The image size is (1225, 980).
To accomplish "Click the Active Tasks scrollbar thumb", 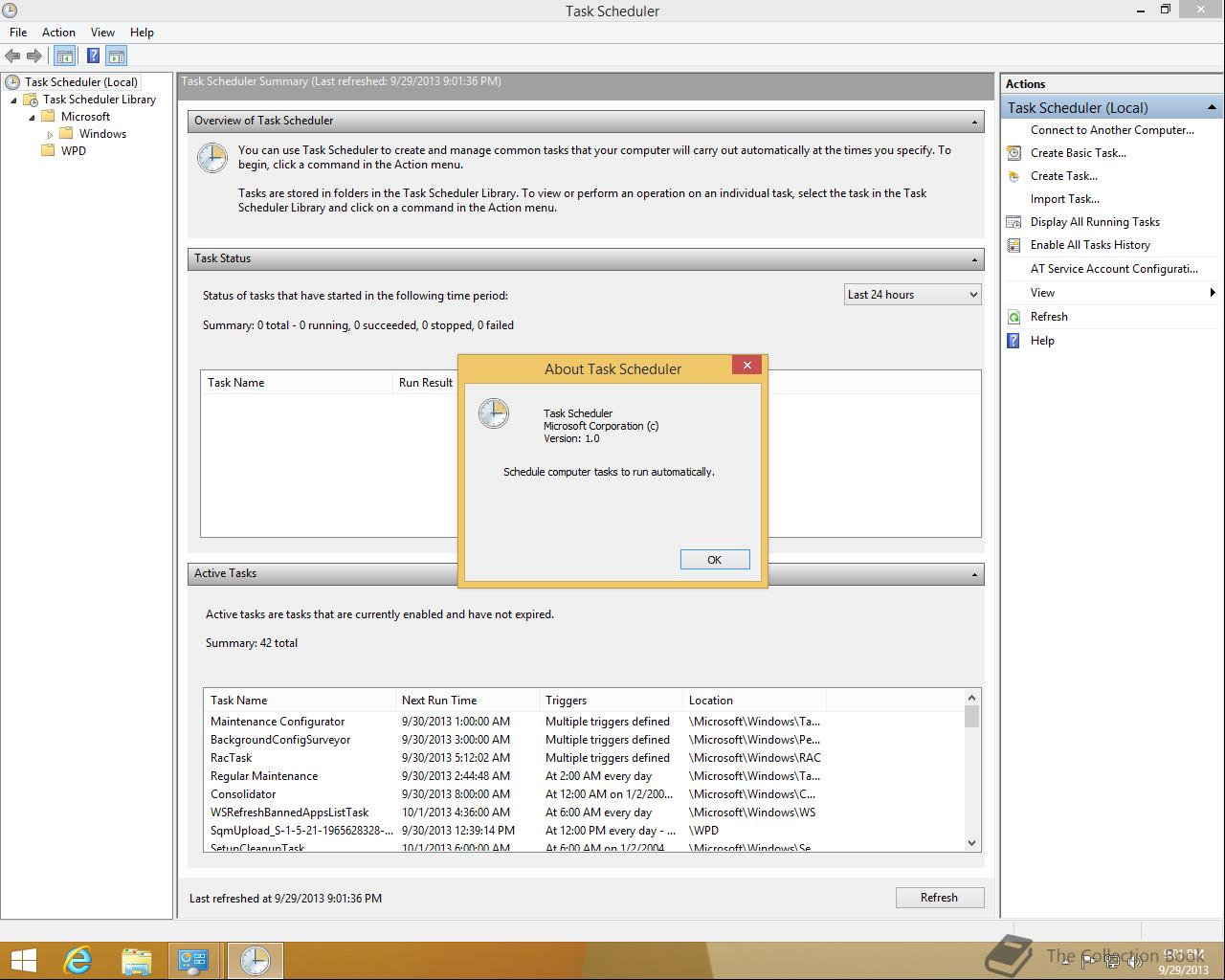I will pos(972,717).
